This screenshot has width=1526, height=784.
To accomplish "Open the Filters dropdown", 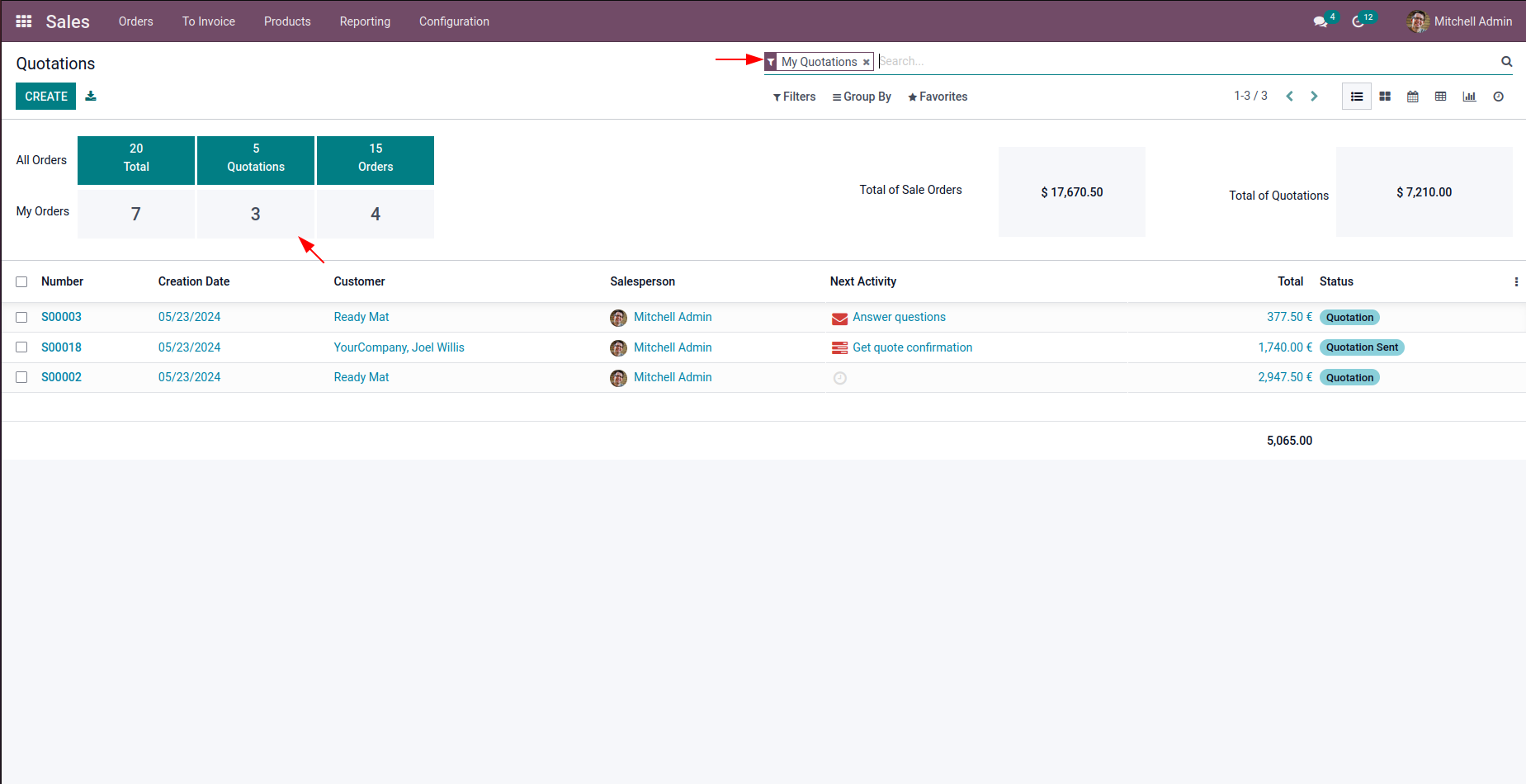I will pyautogui.click(x=794, y=97).
